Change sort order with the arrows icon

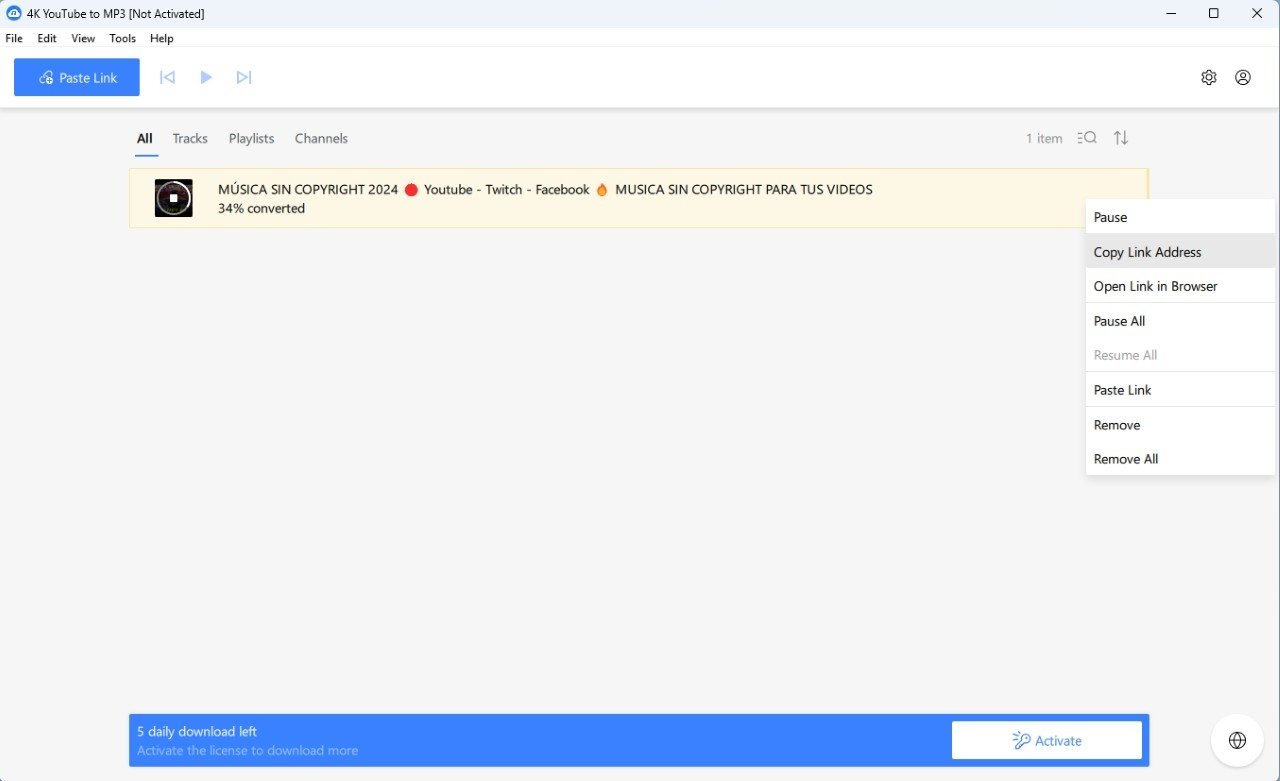tap(1121, 138)
